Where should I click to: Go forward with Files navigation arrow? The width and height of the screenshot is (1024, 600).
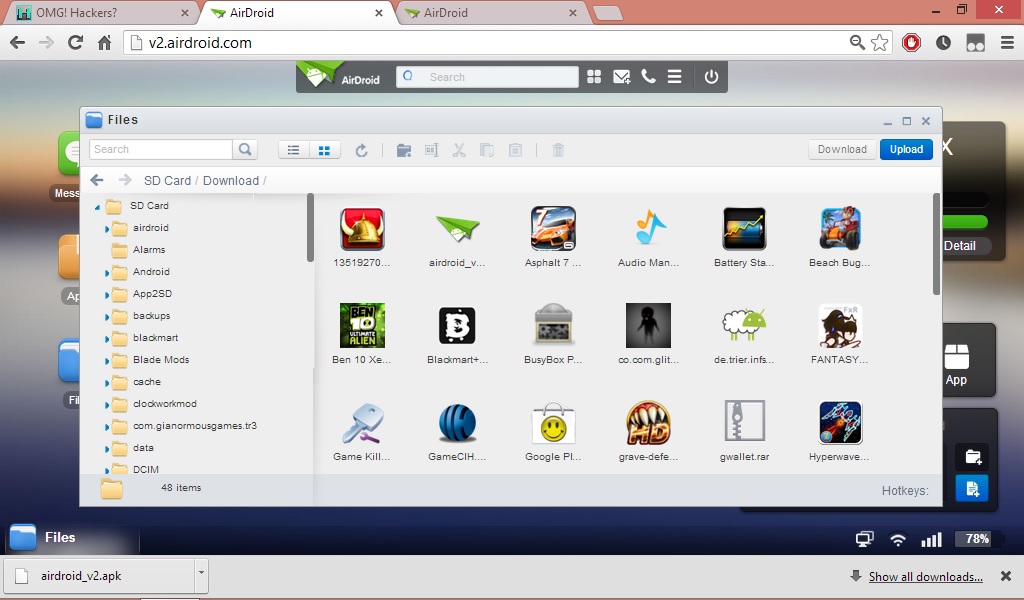(x=125, y=180)
